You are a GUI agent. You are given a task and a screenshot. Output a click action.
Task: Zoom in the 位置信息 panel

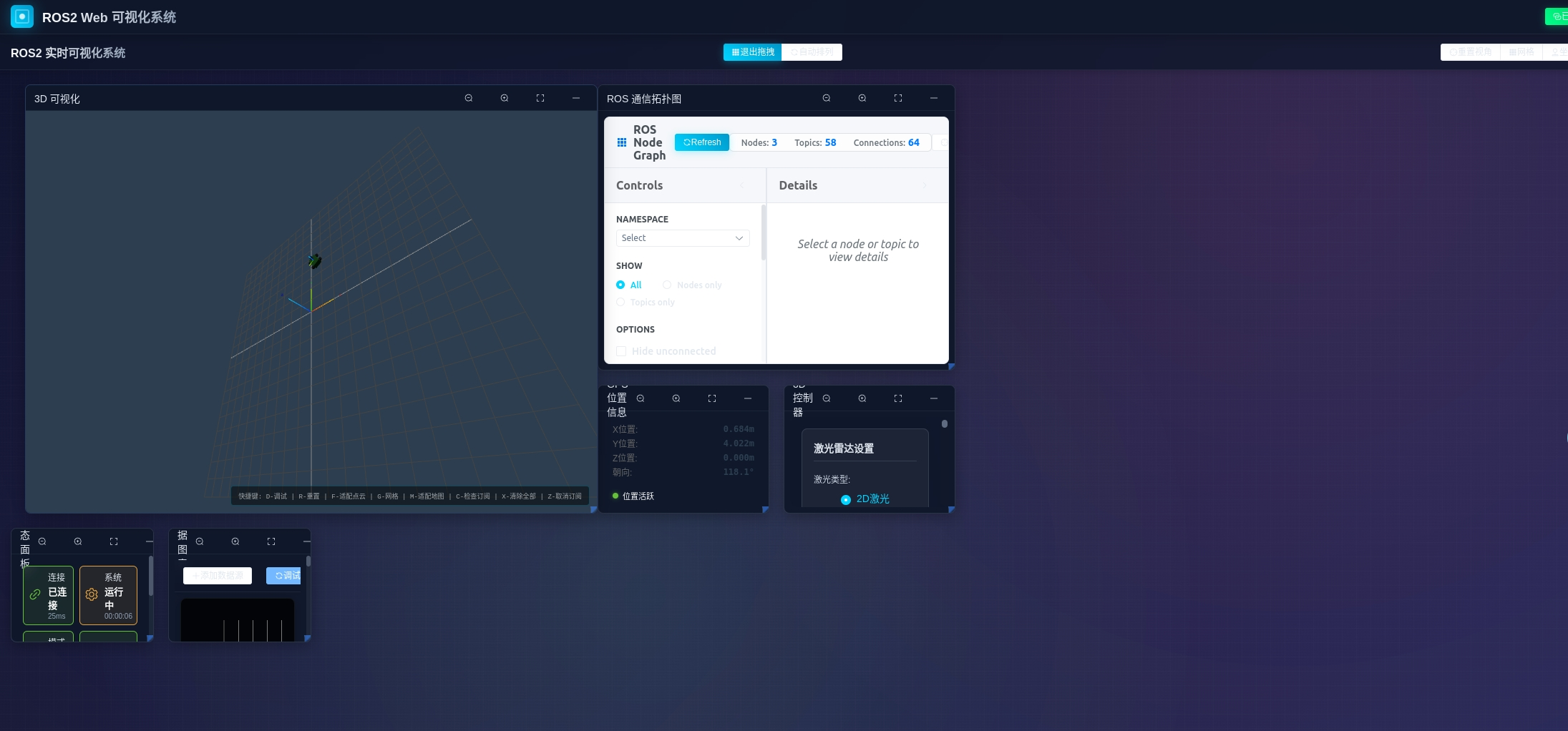coord(676,398)
